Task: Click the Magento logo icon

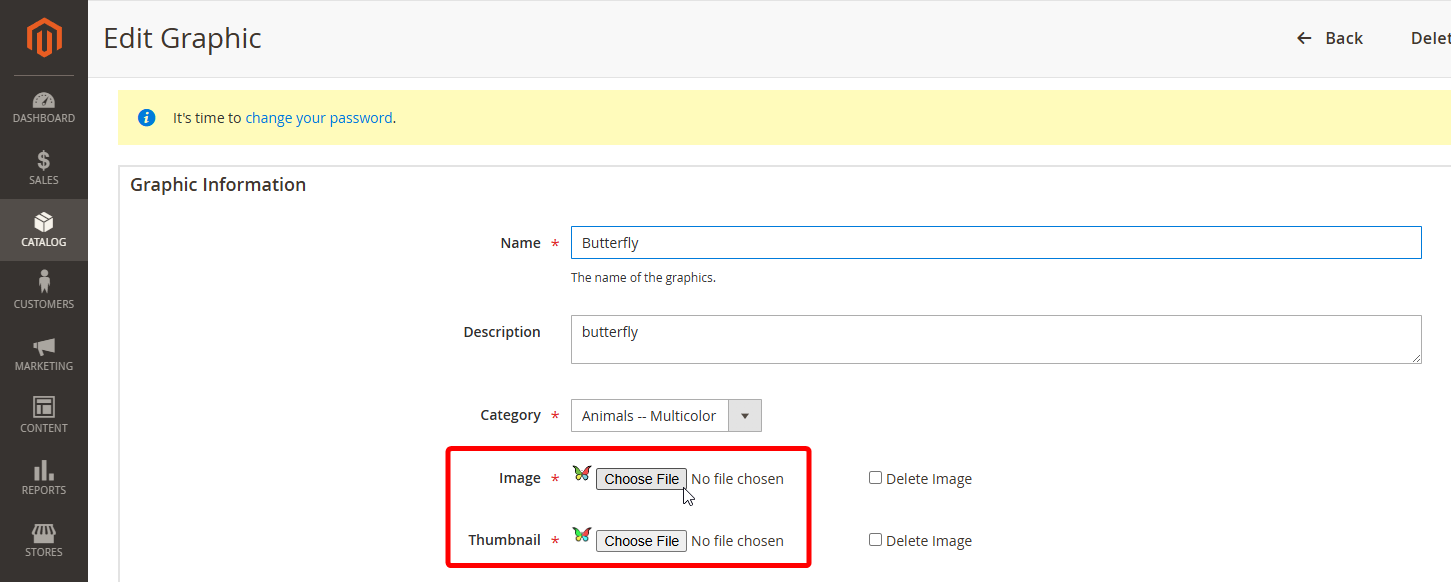Action: [44, 38]
